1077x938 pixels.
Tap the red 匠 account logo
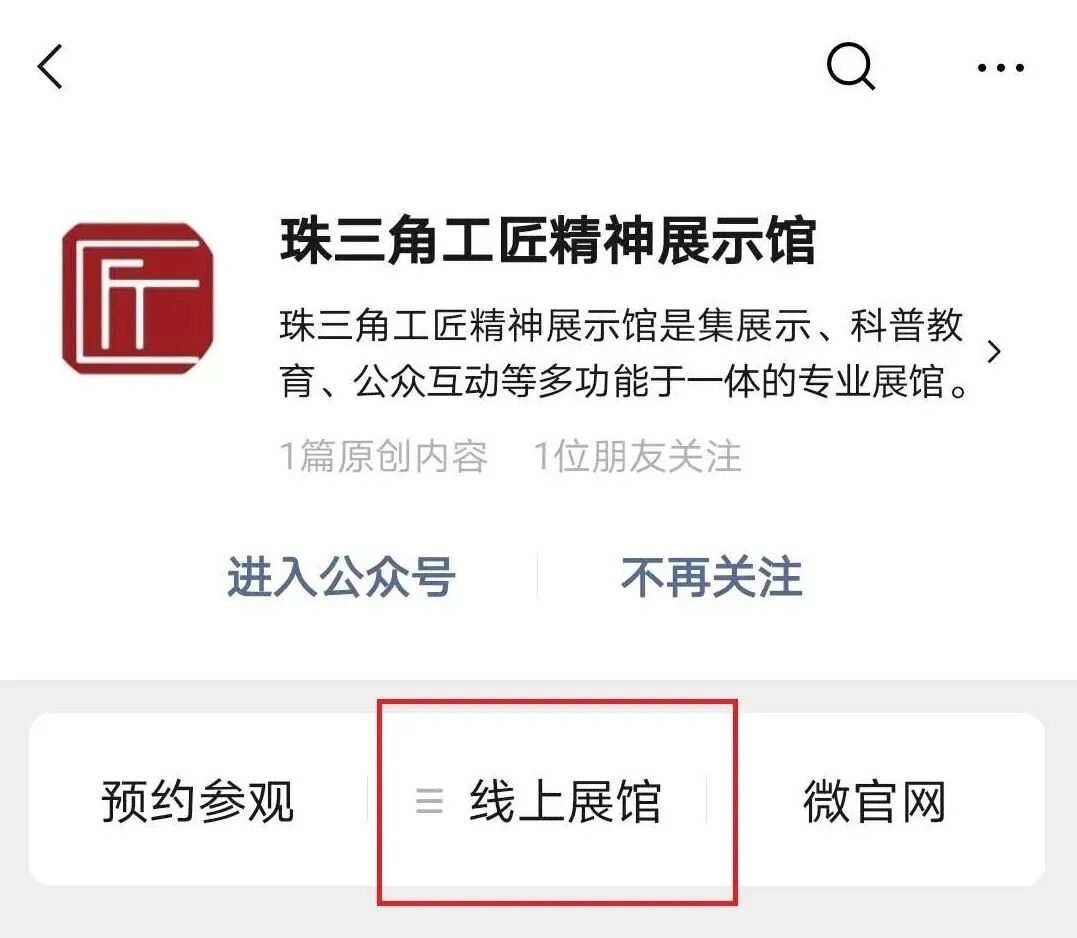point(137,299)
